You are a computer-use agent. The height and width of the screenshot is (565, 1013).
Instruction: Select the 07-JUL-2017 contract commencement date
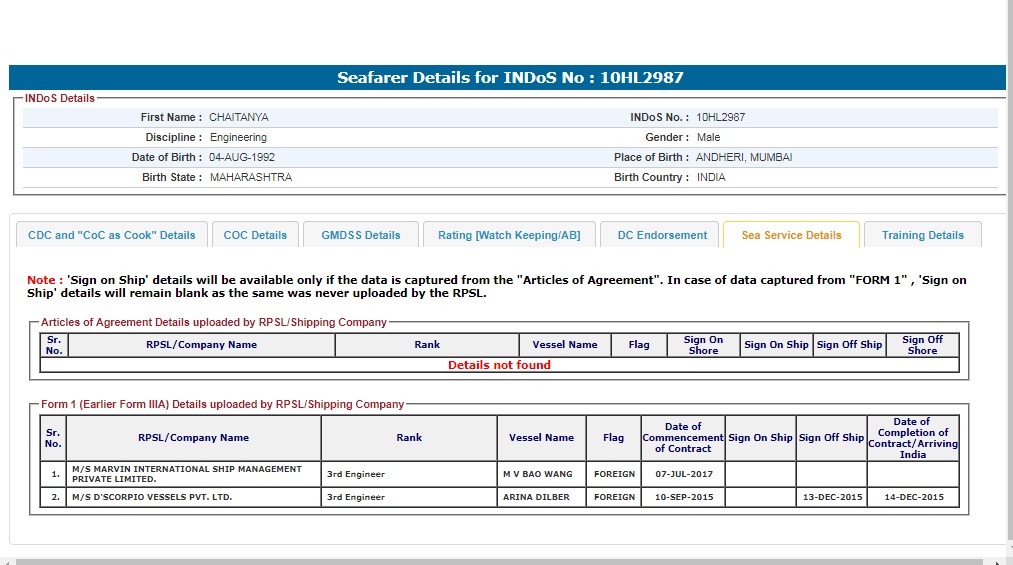684,474
